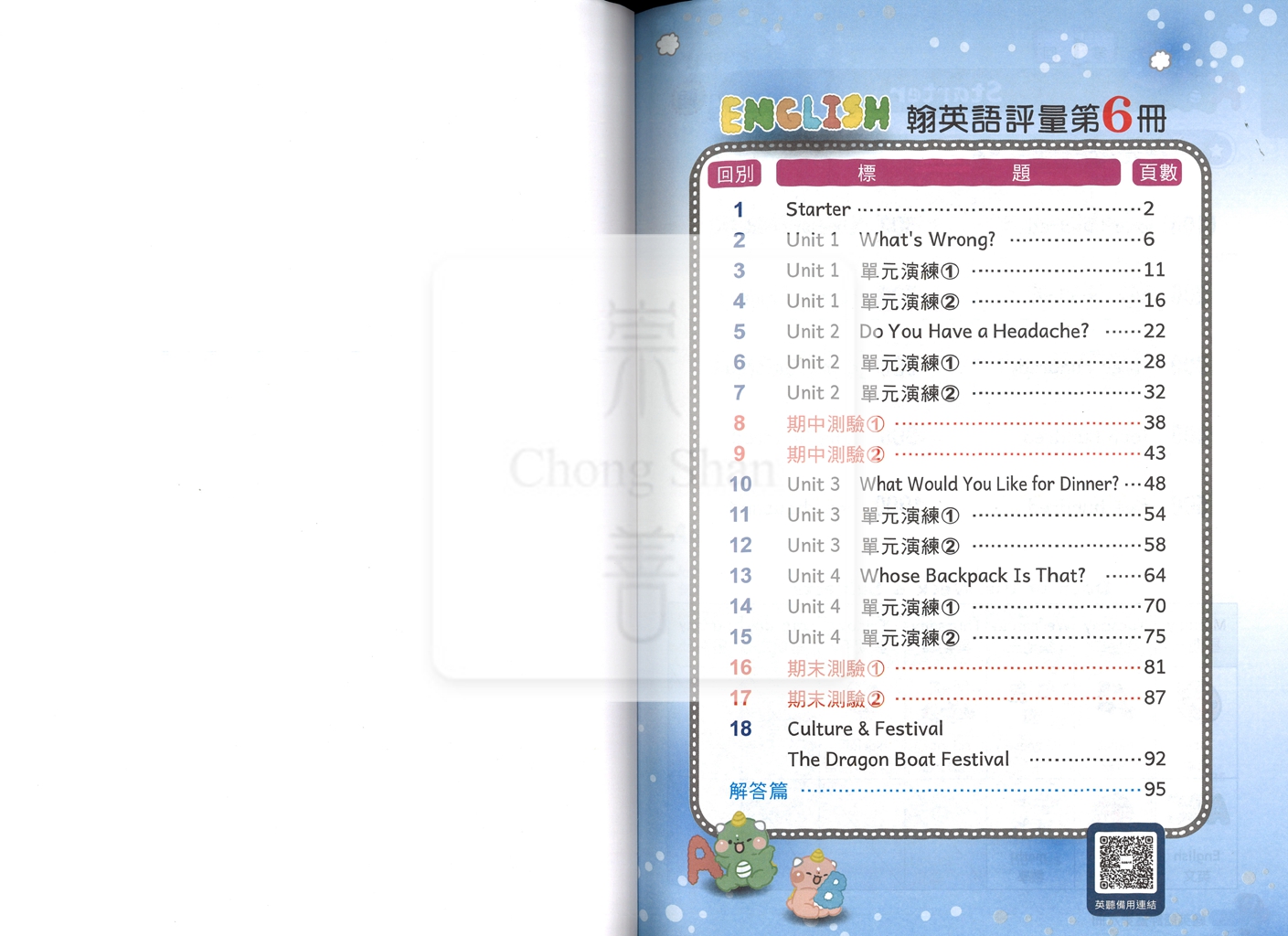Click the pink dinosaur holding letter B

(x=818, y=885)
